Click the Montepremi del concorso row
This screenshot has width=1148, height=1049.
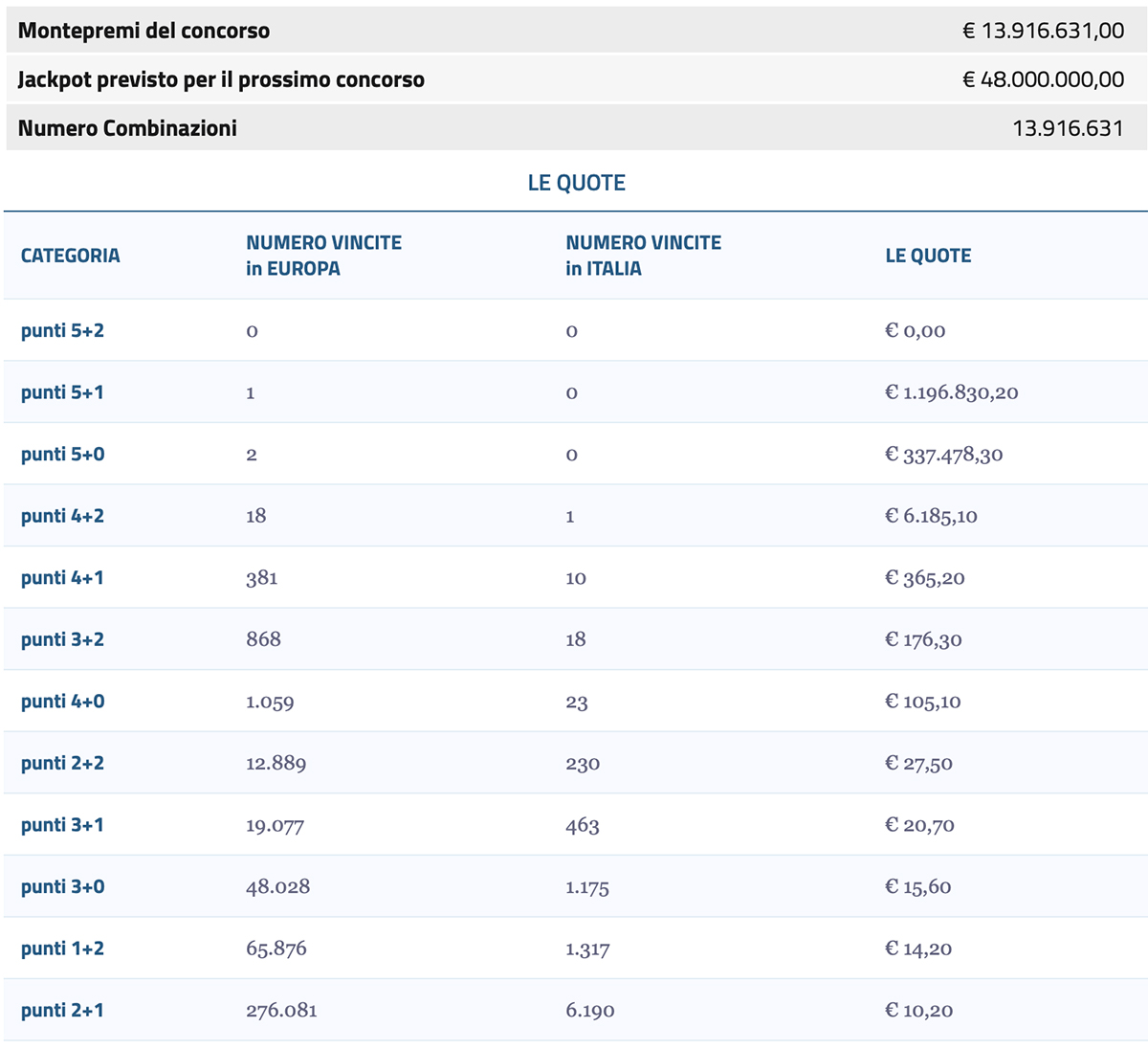click(x=574, y=30)
